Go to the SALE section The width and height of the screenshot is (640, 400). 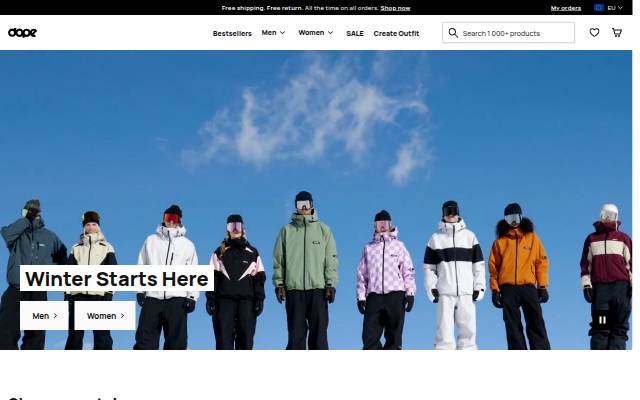[x=355, y=33]
